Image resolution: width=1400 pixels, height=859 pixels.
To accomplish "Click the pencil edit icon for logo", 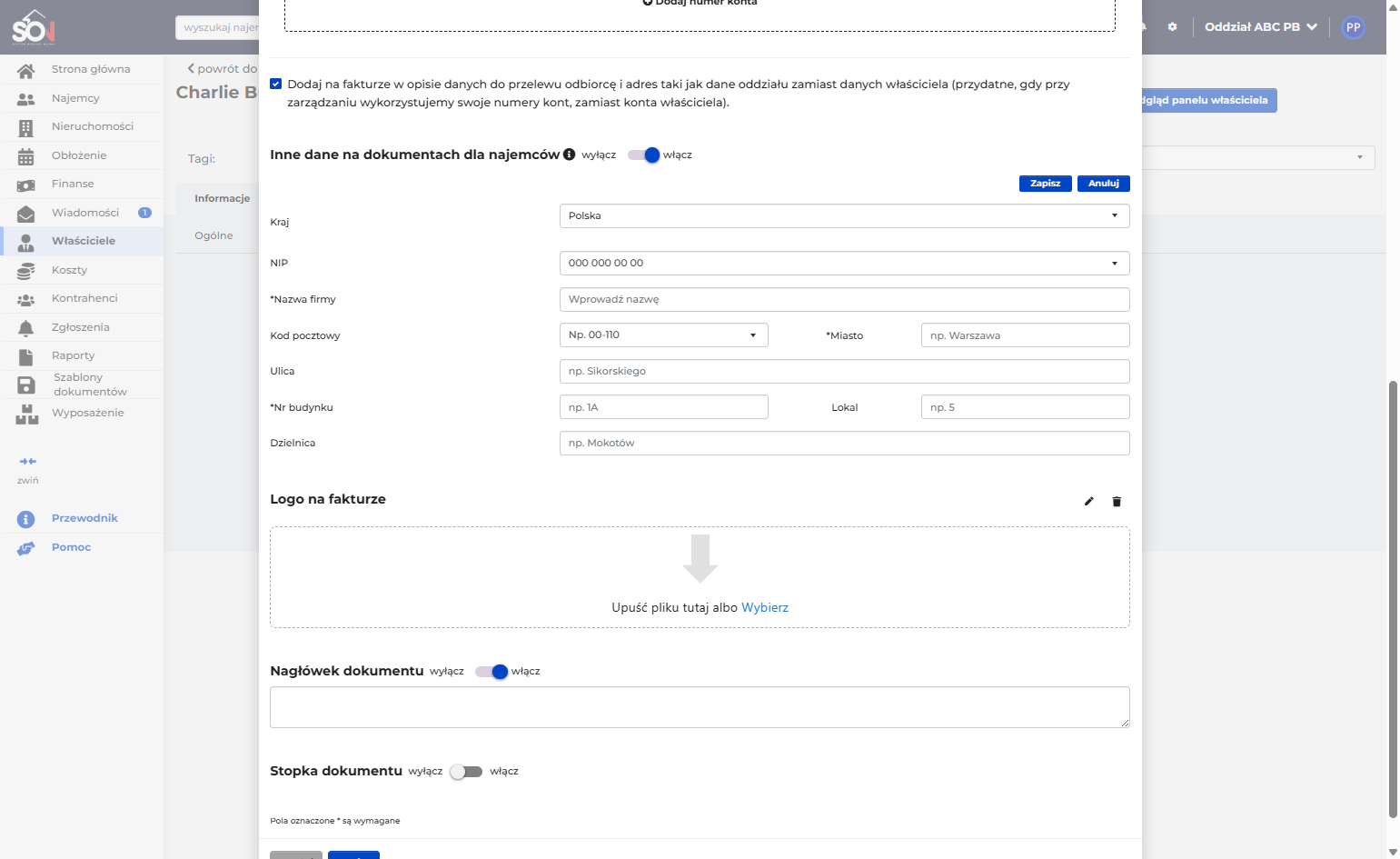I will (x=1088, y=501).
